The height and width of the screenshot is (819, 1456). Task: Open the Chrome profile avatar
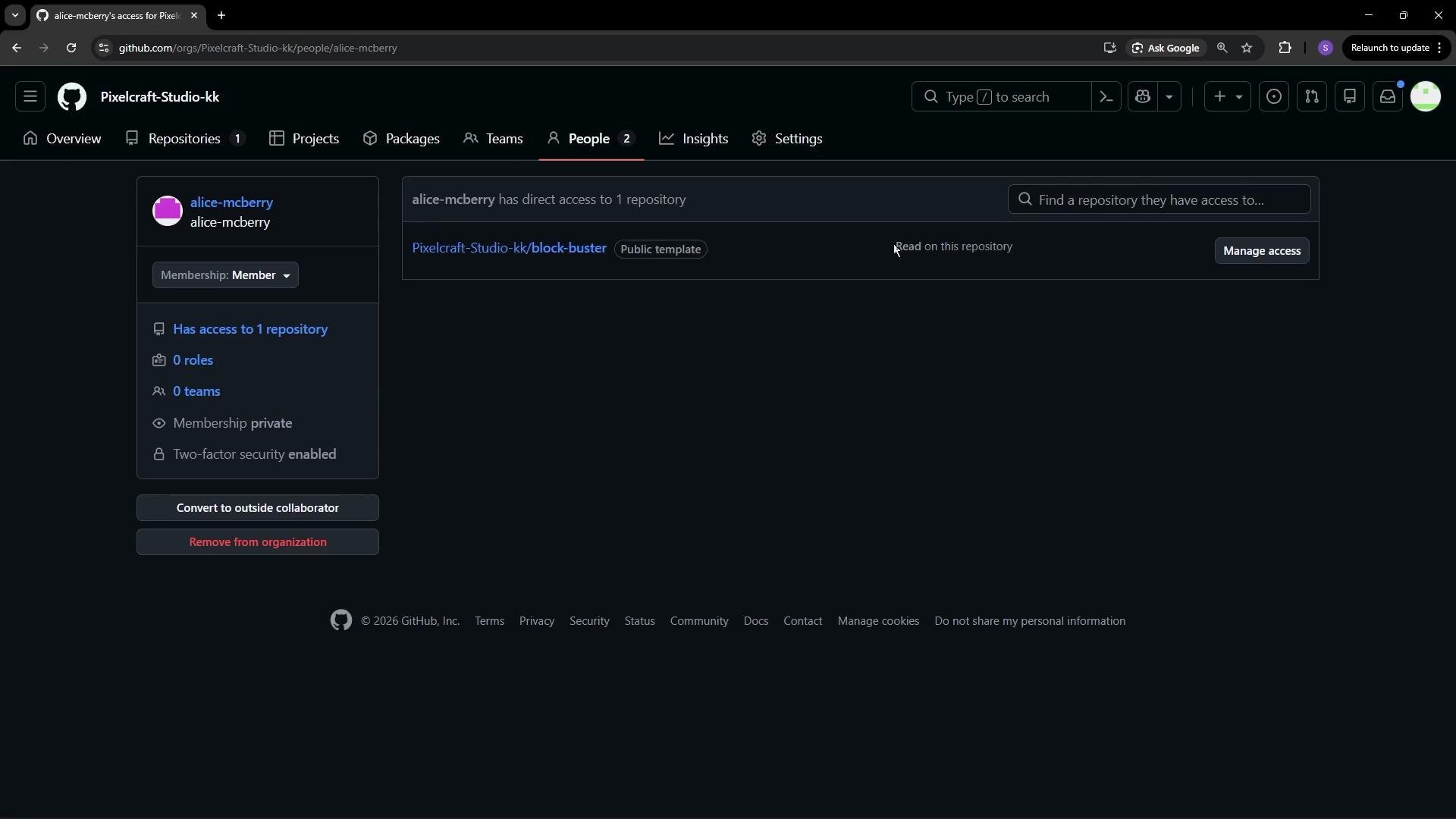[x=1326, y=48]
